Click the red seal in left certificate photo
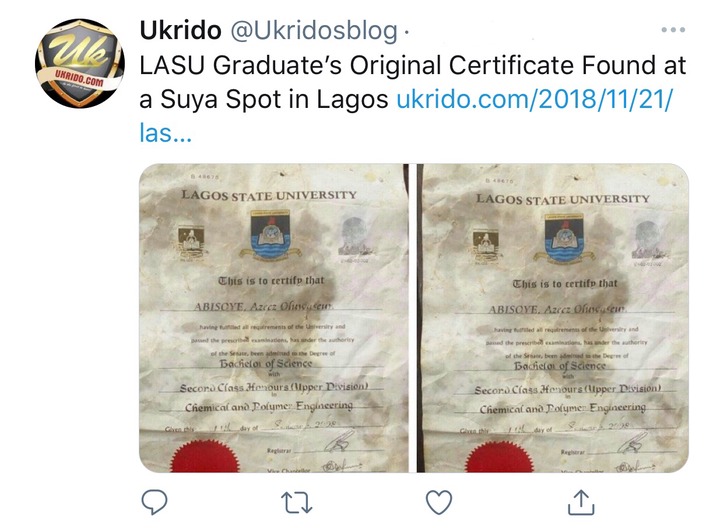This screenshot has width=720, height=528. (x=205, y=456)
